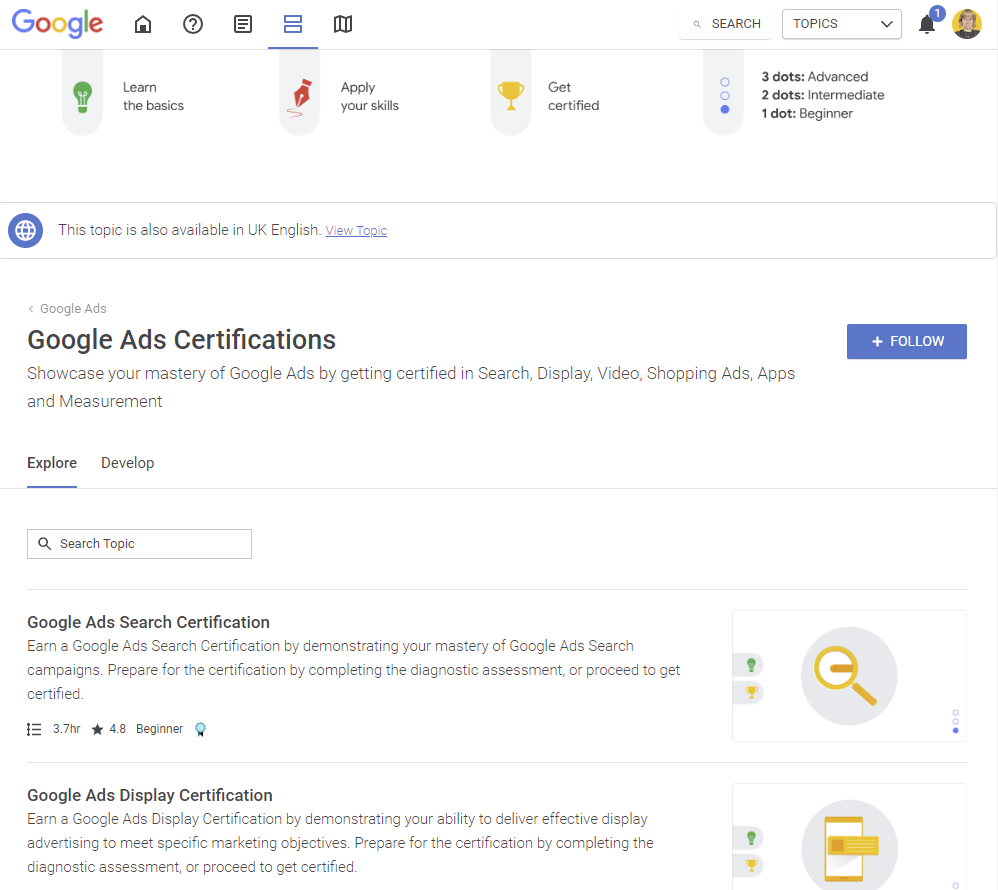Click the user profile avatar
This screenshot has width=998, height=890.
pyautogui.click(x=967, y=24)
